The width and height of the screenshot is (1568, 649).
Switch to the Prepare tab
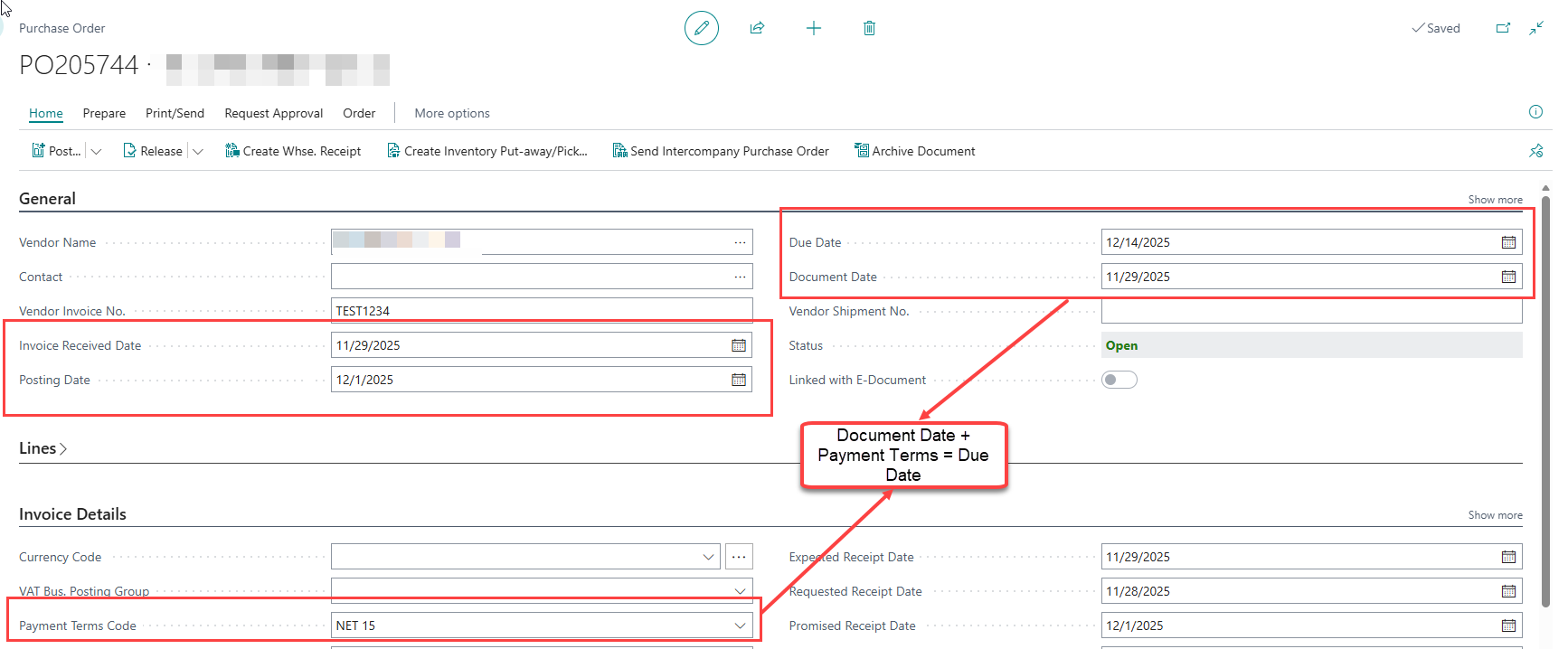104,113
